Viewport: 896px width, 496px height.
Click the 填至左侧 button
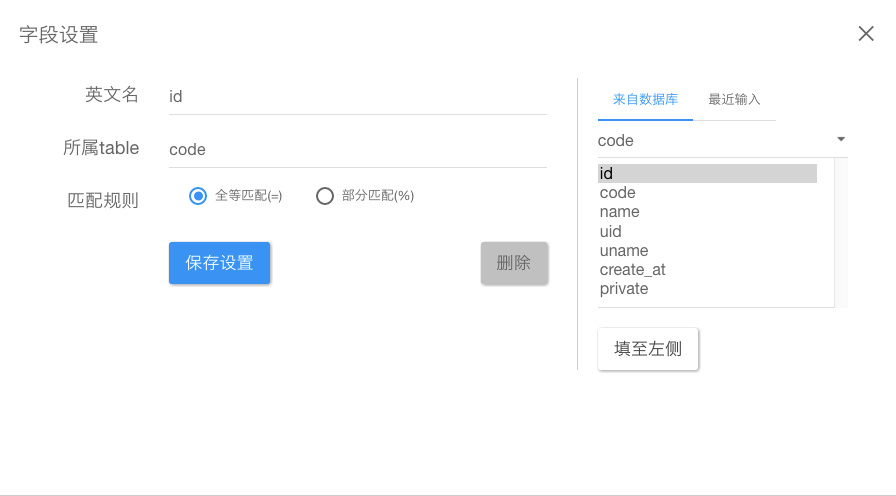pos(648,349)
